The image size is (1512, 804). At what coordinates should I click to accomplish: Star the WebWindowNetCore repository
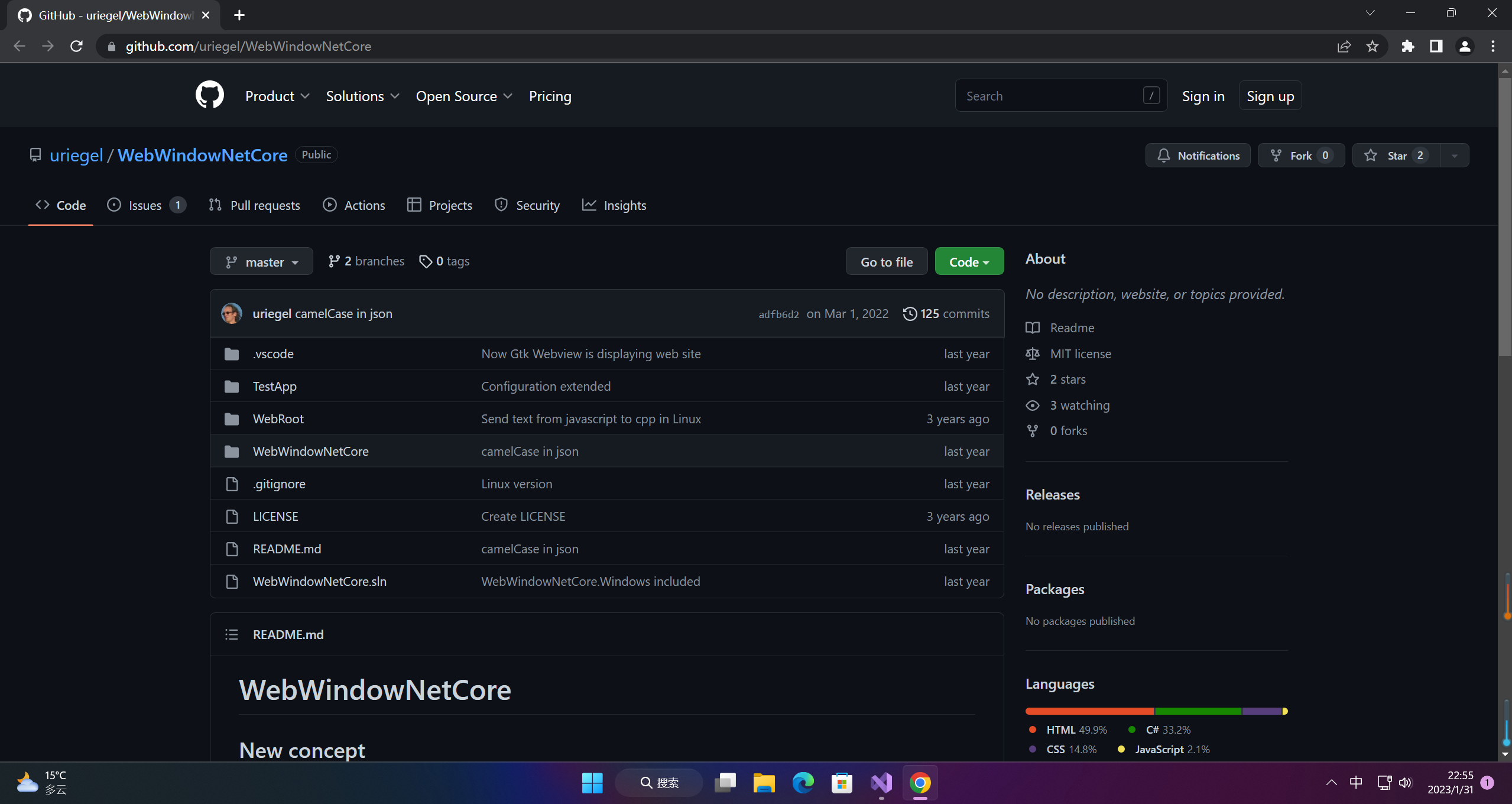pos(1394,155)
